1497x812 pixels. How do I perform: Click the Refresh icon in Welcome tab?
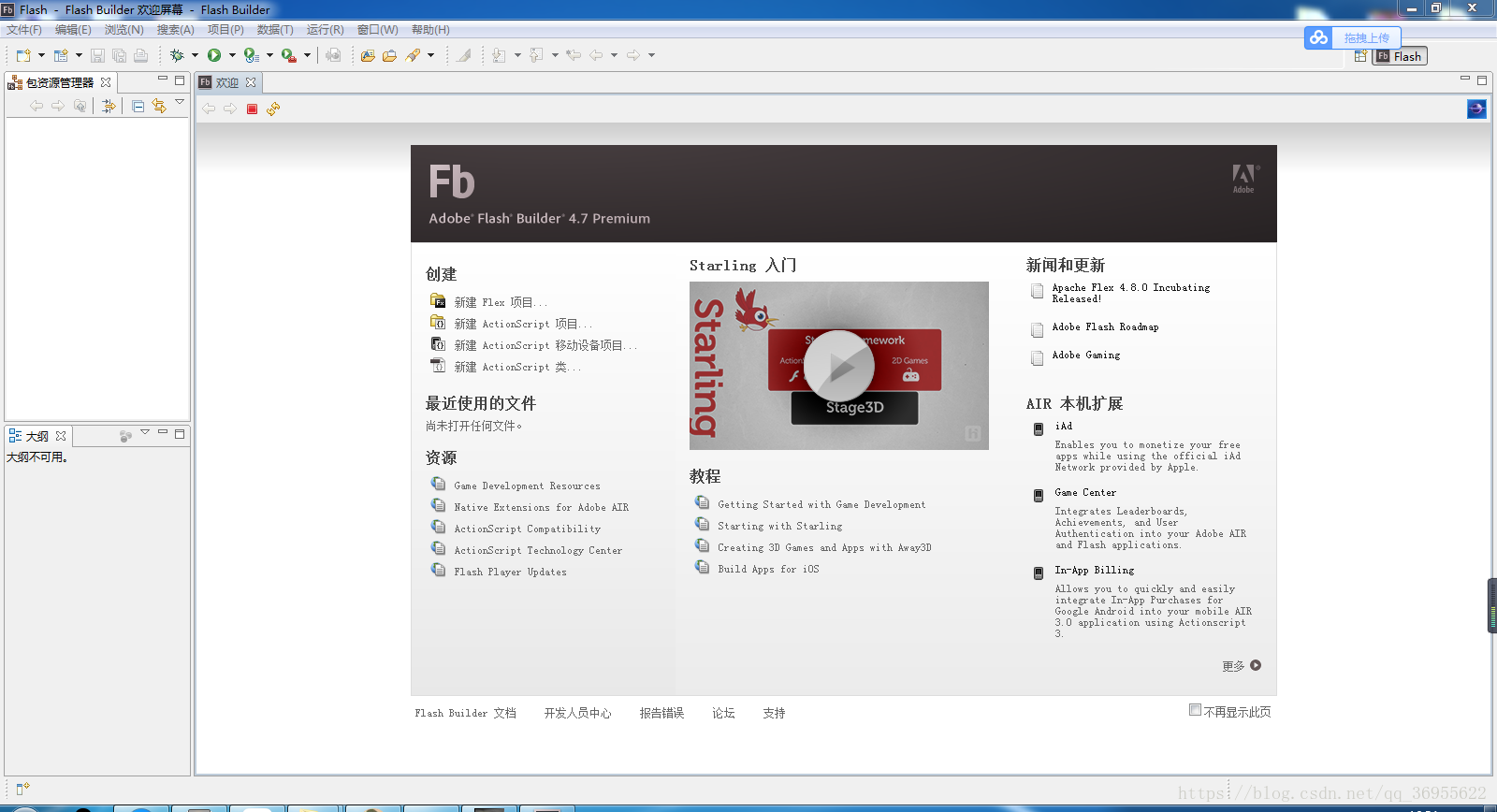coord(273,109)
